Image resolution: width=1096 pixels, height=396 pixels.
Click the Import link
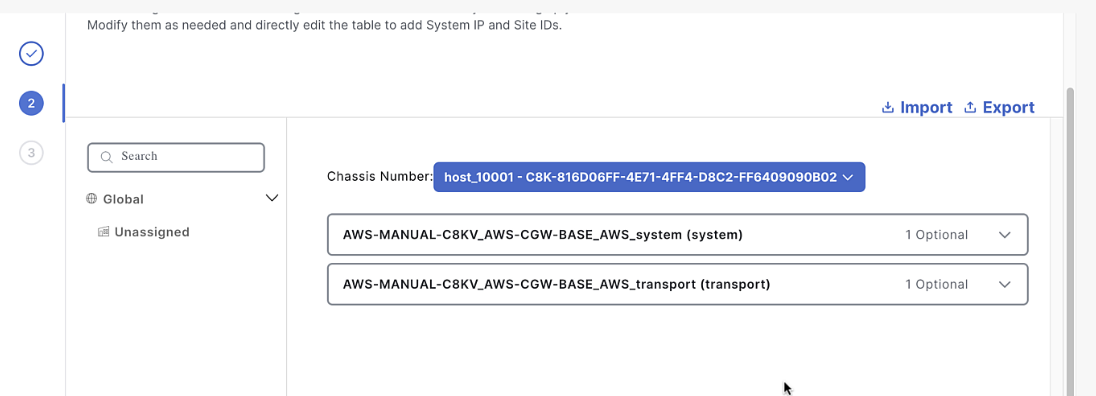tap(925, 108)
